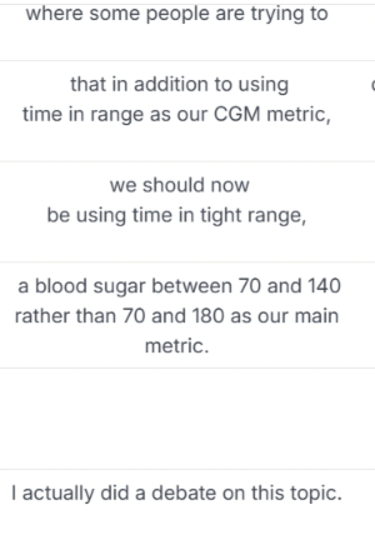Click the word "CGM" in the caption
Viewport: 375px width, 535px height.
pyautogui.click(x=237, y=114)
